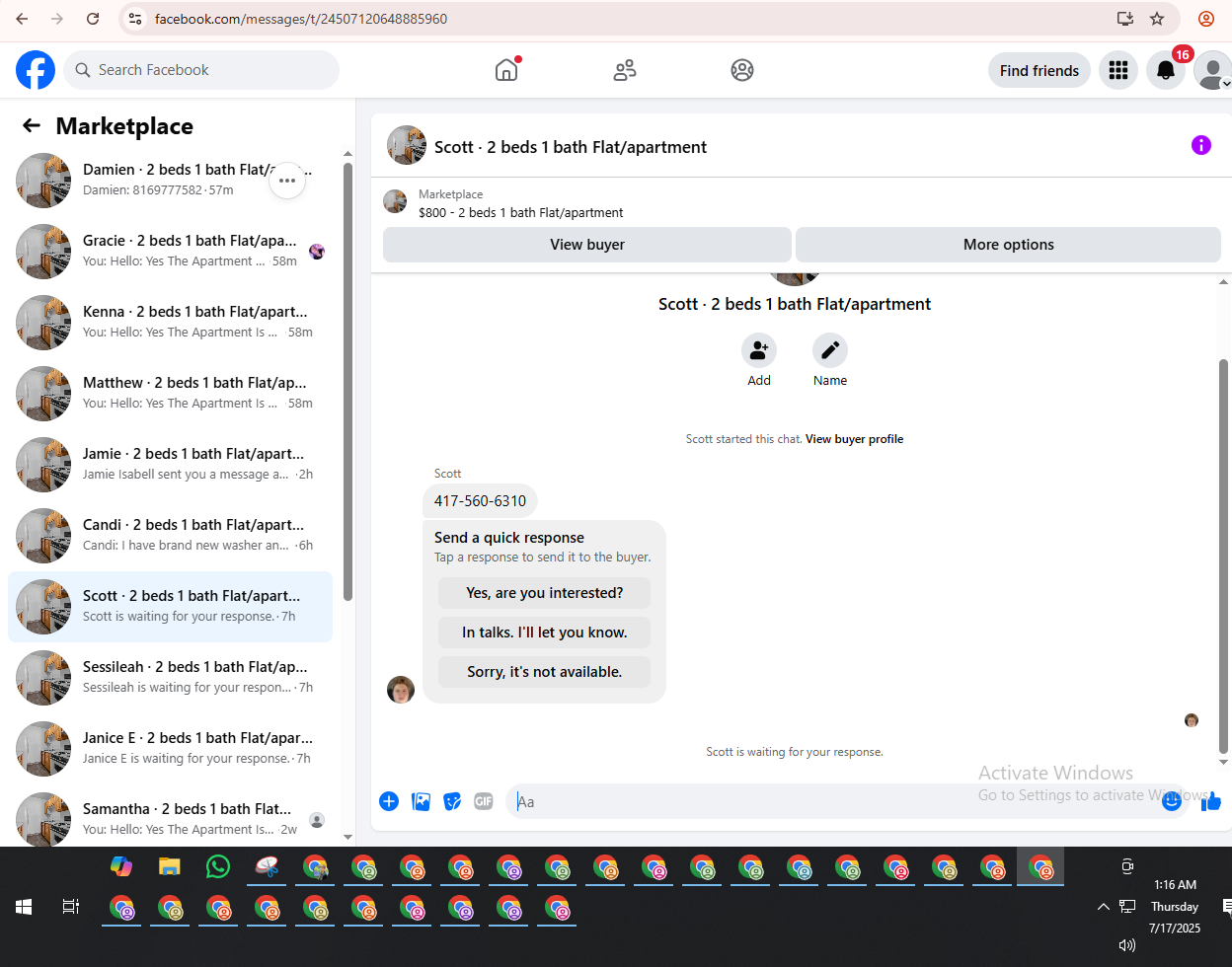The width and height of the screenshot is (1232, 967).
Task: Select the Scott conversation
Action: (170, 607)
